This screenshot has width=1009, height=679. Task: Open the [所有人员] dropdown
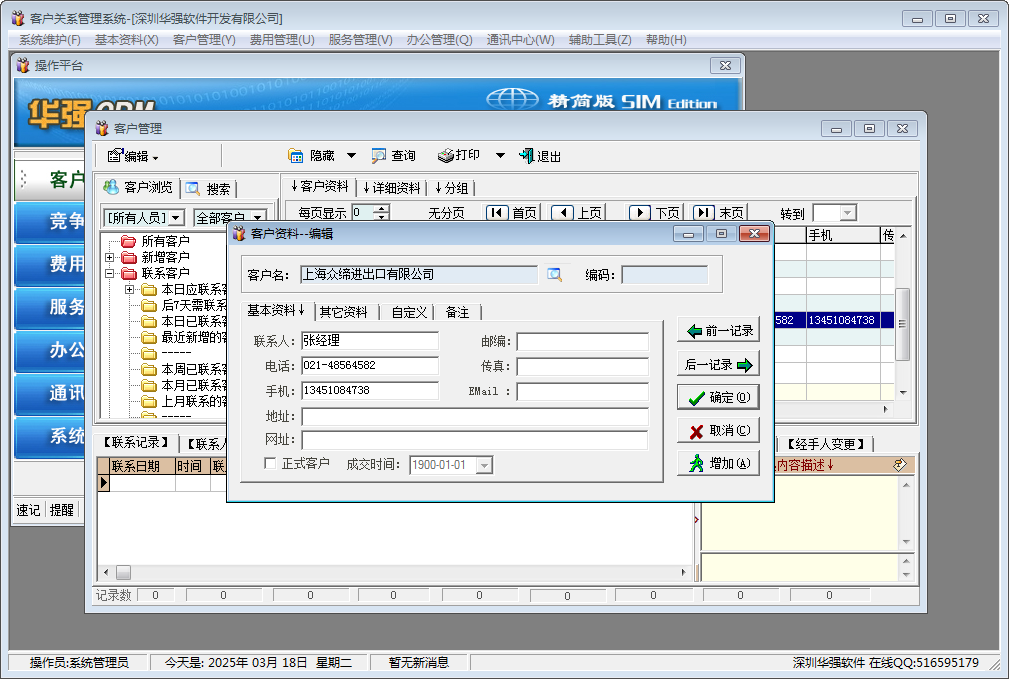click(x=176, y=218)
